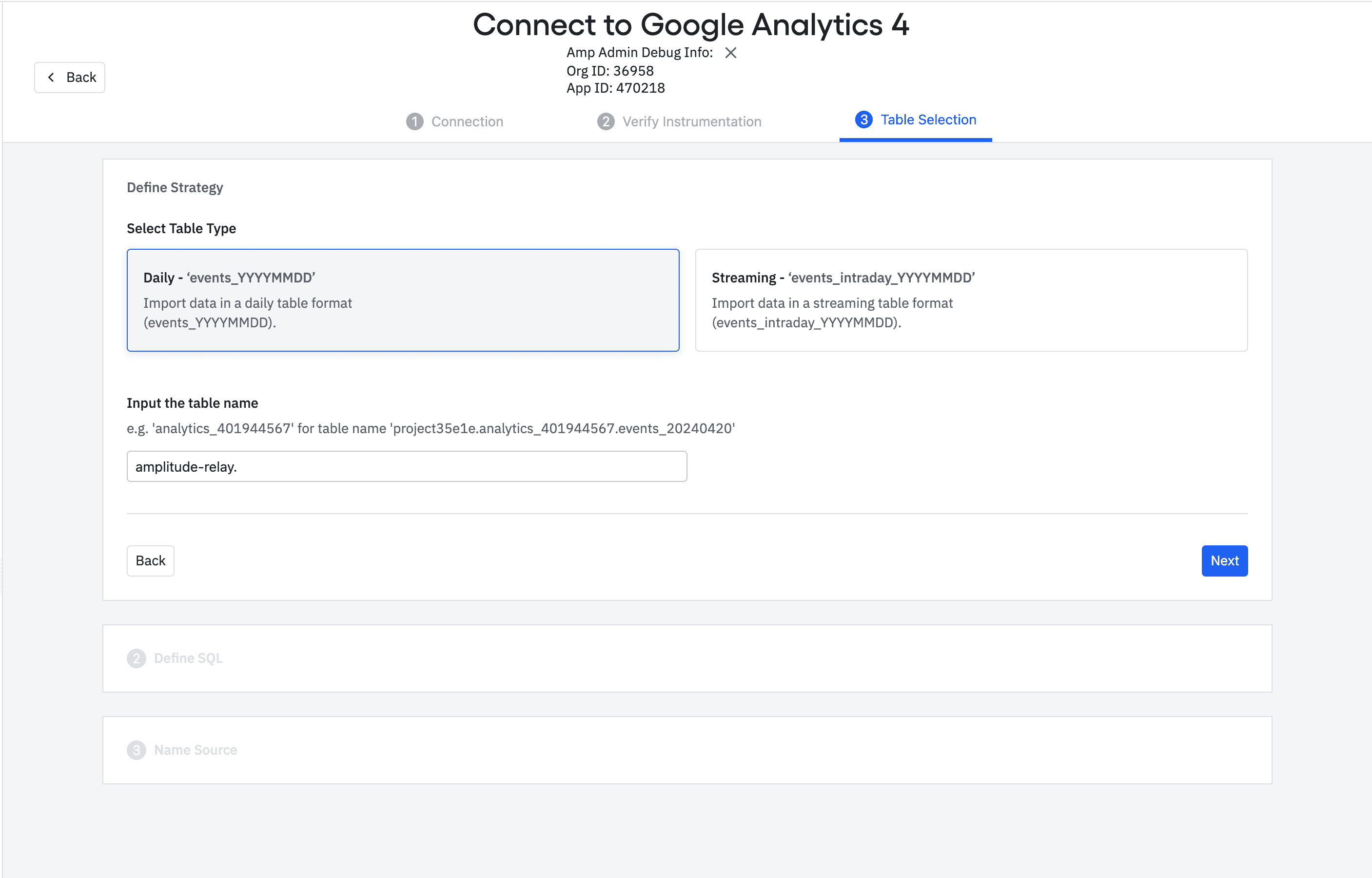Click the step 2 circle icon beside Verify Instrumentation
The image size is (1372, 878).
(606, 121)
